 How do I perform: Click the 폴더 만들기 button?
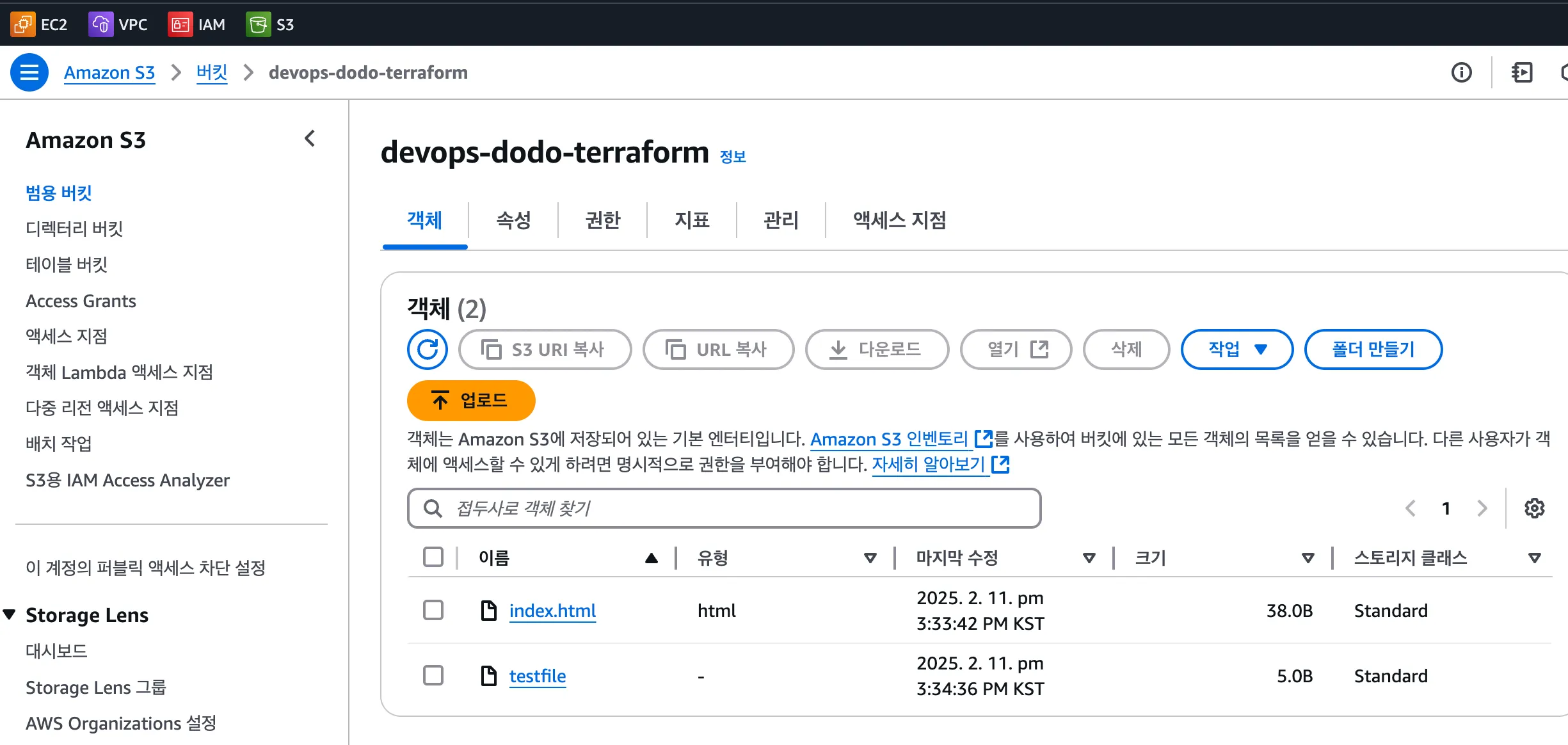coord(1373,349)
